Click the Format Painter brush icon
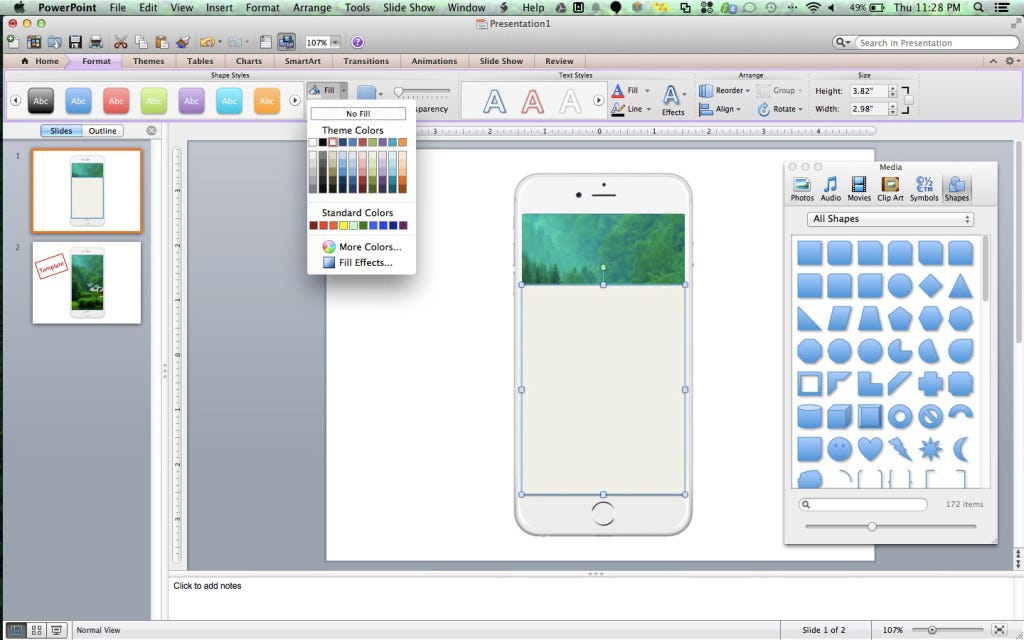This screenshot has height=640, width=1024. click(x=183, y=42)
